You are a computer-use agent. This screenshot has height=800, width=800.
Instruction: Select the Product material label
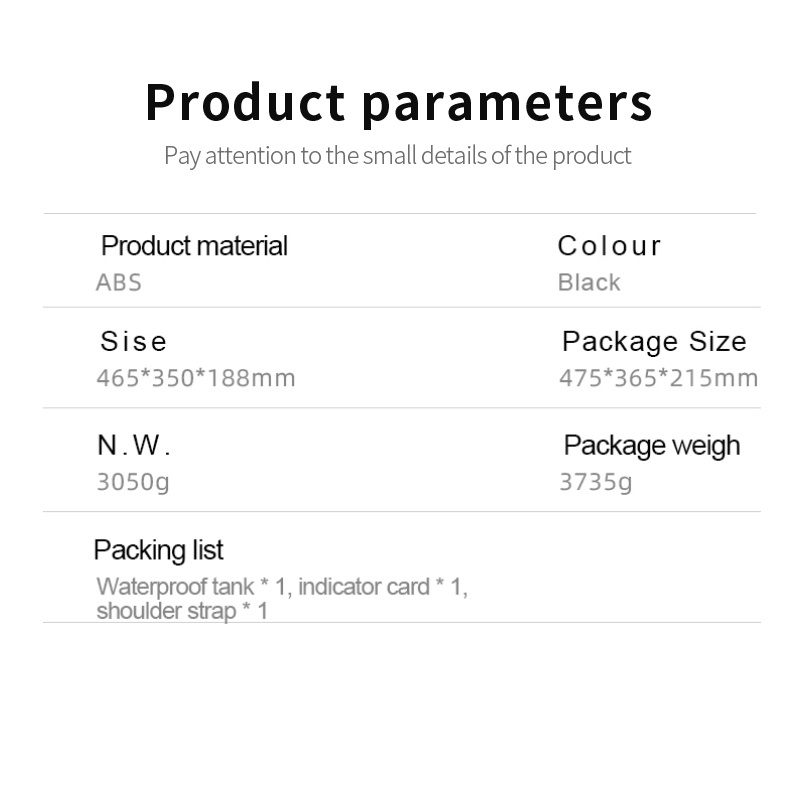click(x=194, y=246)
